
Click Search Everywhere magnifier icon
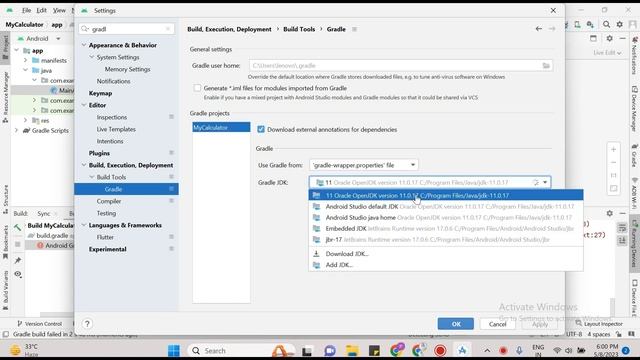607,24
